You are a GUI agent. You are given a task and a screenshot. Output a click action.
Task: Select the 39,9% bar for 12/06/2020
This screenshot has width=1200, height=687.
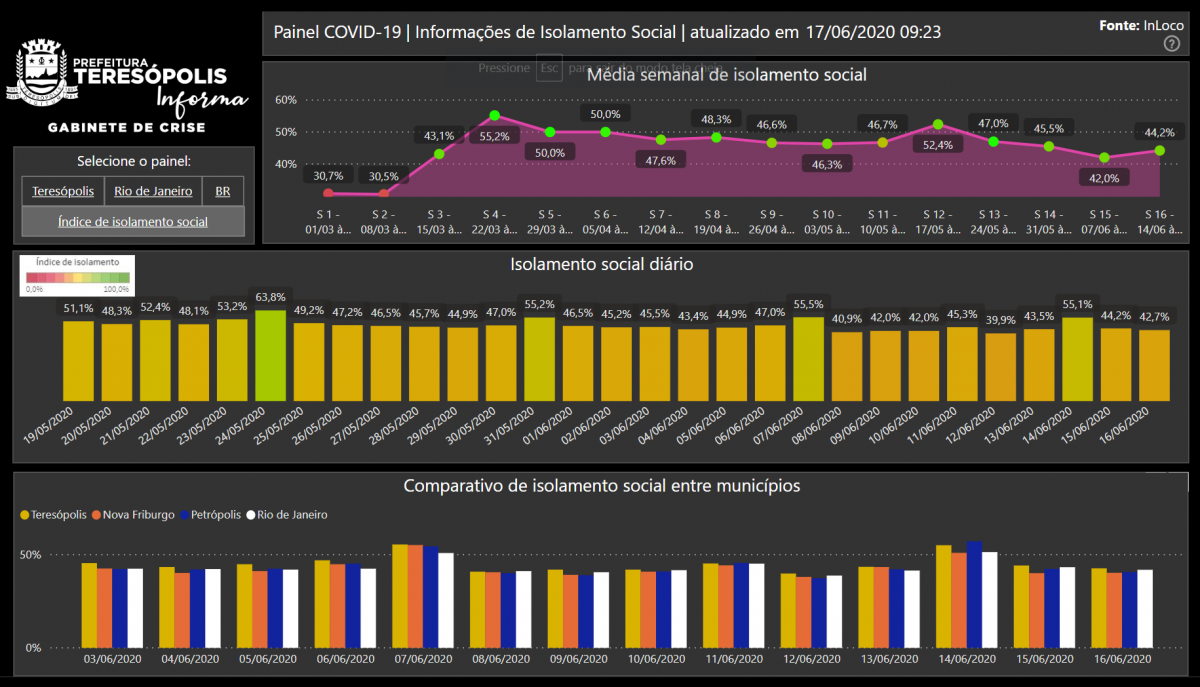click(x=1000, y=366)
